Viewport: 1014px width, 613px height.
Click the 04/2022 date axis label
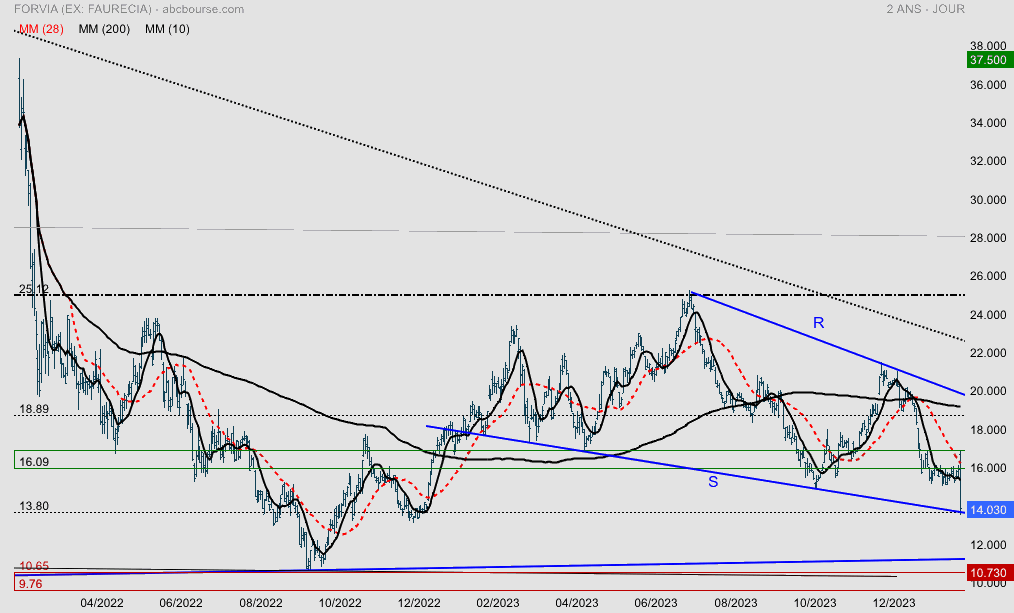click(102, 603)
